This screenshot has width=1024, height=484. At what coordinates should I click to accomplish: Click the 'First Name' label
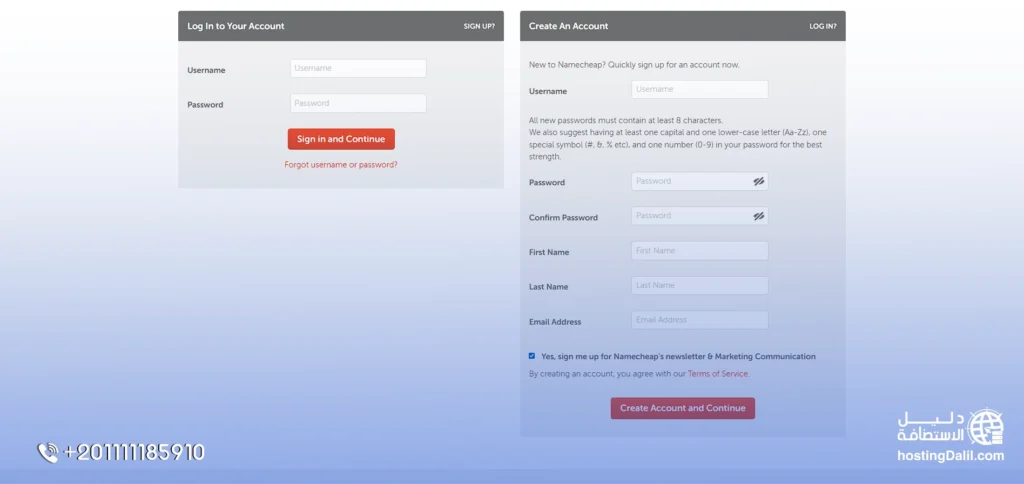(549, 252)
